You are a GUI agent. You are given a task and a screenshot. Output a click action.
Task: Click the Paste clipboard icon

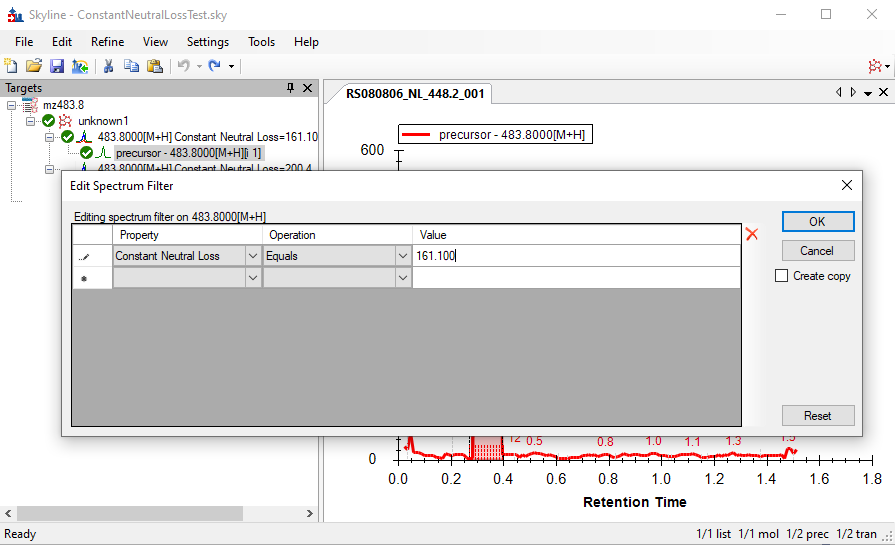[154, 66]
